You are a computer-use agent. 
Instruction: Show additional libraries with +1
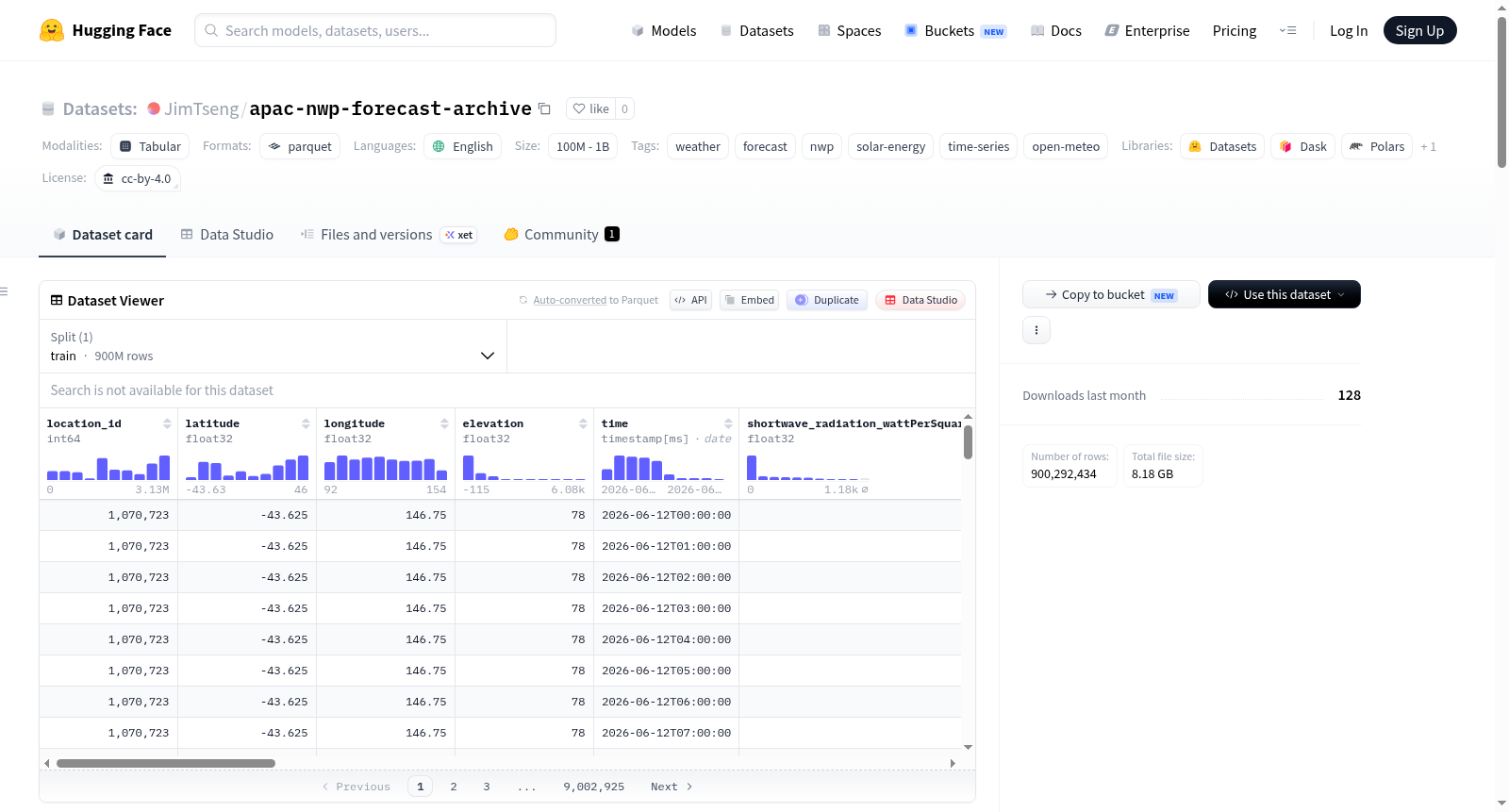(1428, 146)
